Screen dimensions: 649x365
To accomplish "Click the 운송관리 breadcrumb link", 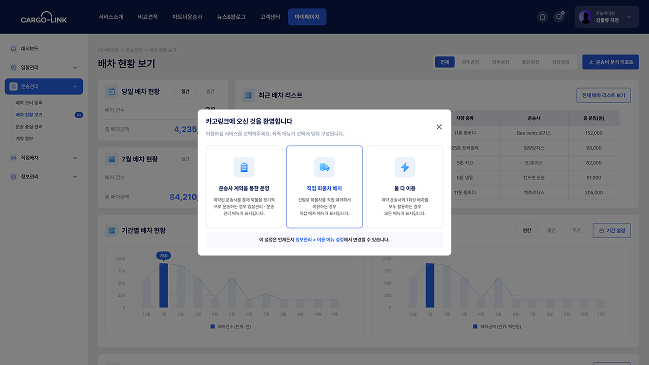I will click(134, 50).
